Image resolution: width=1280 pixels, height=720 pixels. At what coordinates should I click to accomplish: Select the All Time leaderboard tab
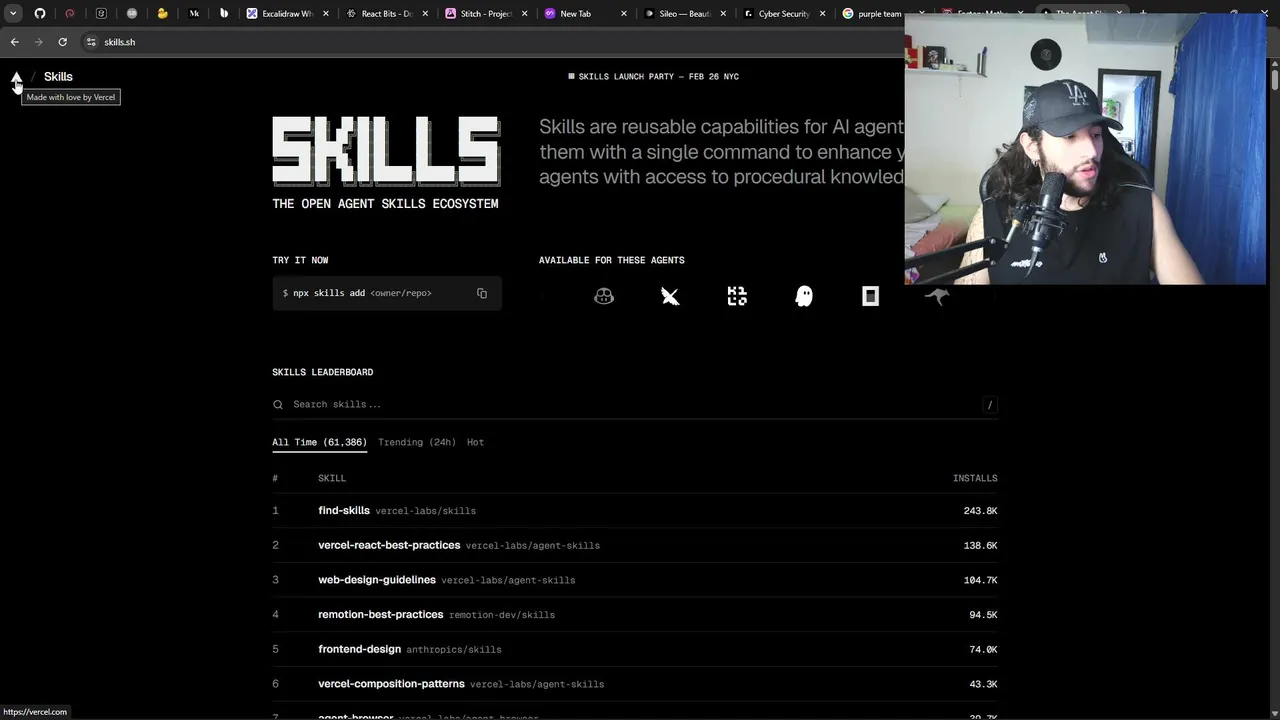click(319, 442)
